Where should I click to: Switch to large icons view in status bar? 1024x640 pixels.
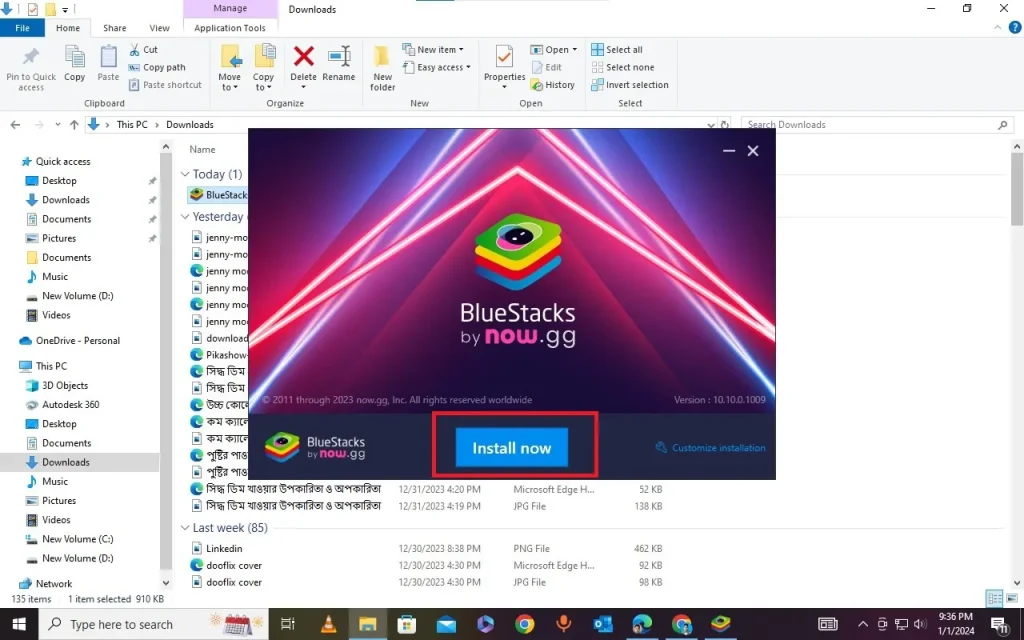1012,598
